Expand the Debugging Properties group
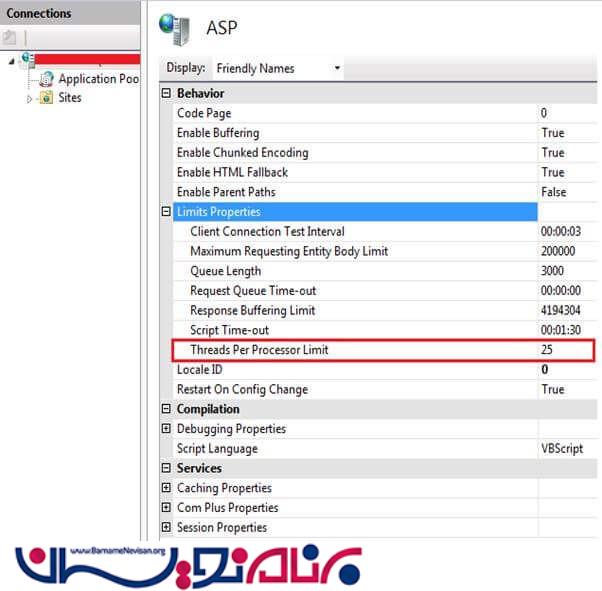602x591 pixels. [x=166, y=428]
